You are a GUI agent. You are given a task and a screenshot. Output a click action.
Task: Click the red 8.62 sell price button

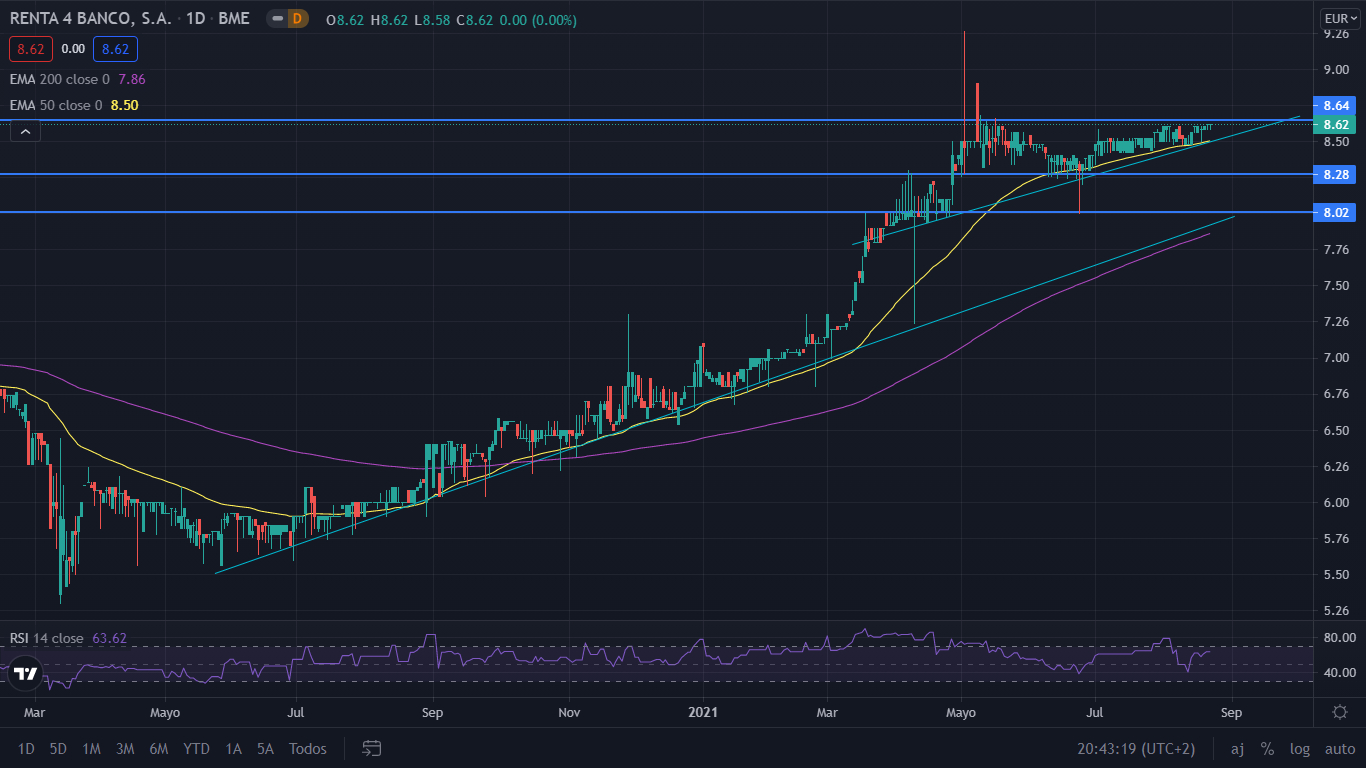pos(29,48)
